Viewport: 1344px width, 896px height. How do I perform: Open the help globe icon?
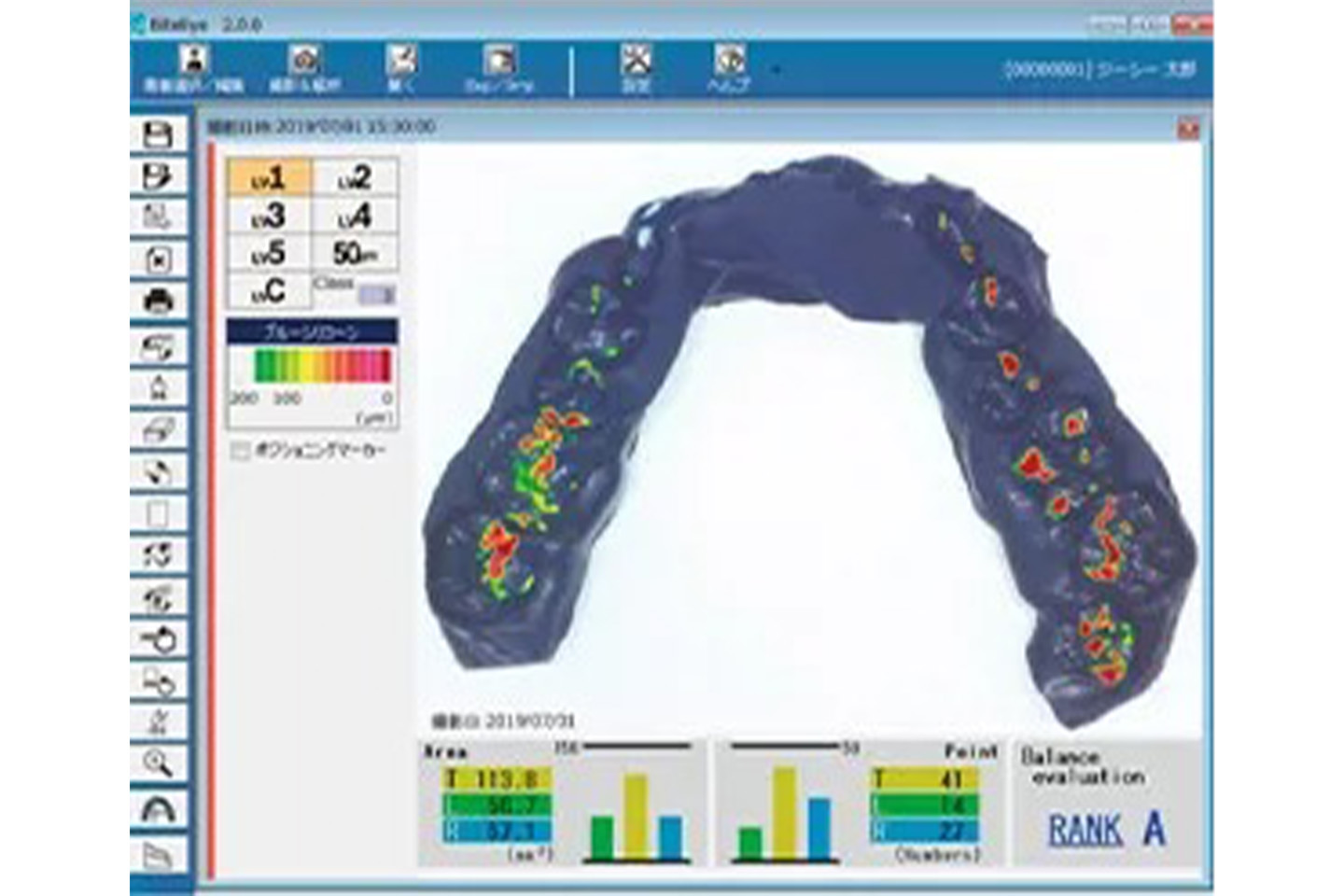tap(729, 70)
